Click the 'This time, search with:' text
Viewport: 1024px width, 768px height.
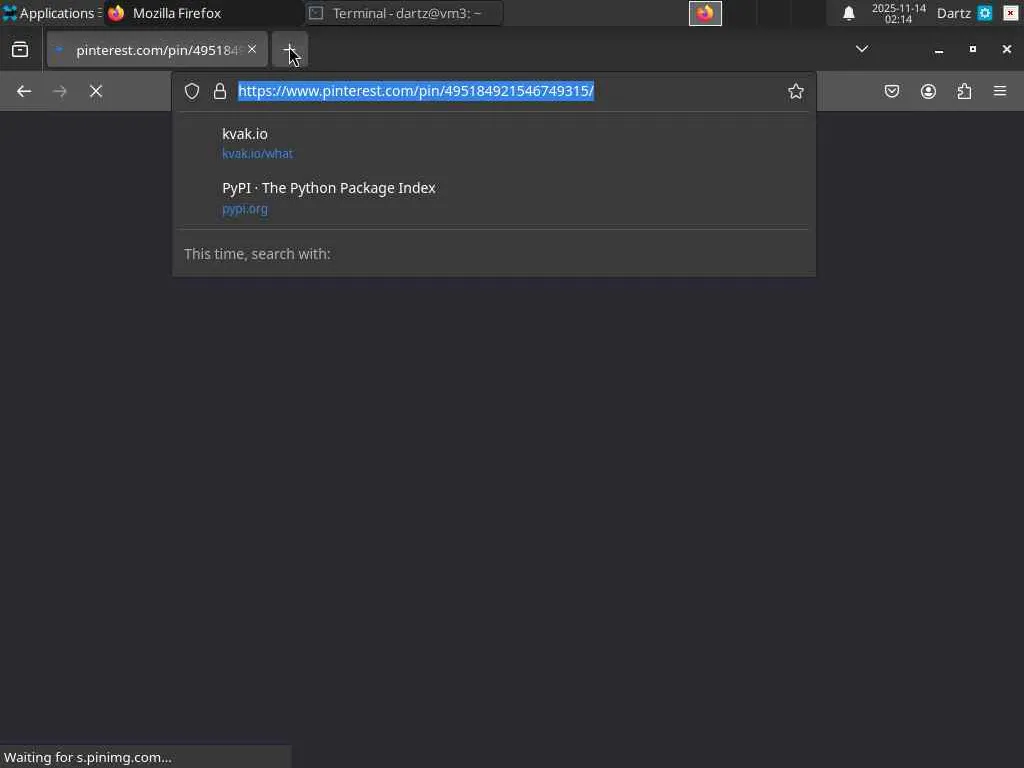[257, 253]
